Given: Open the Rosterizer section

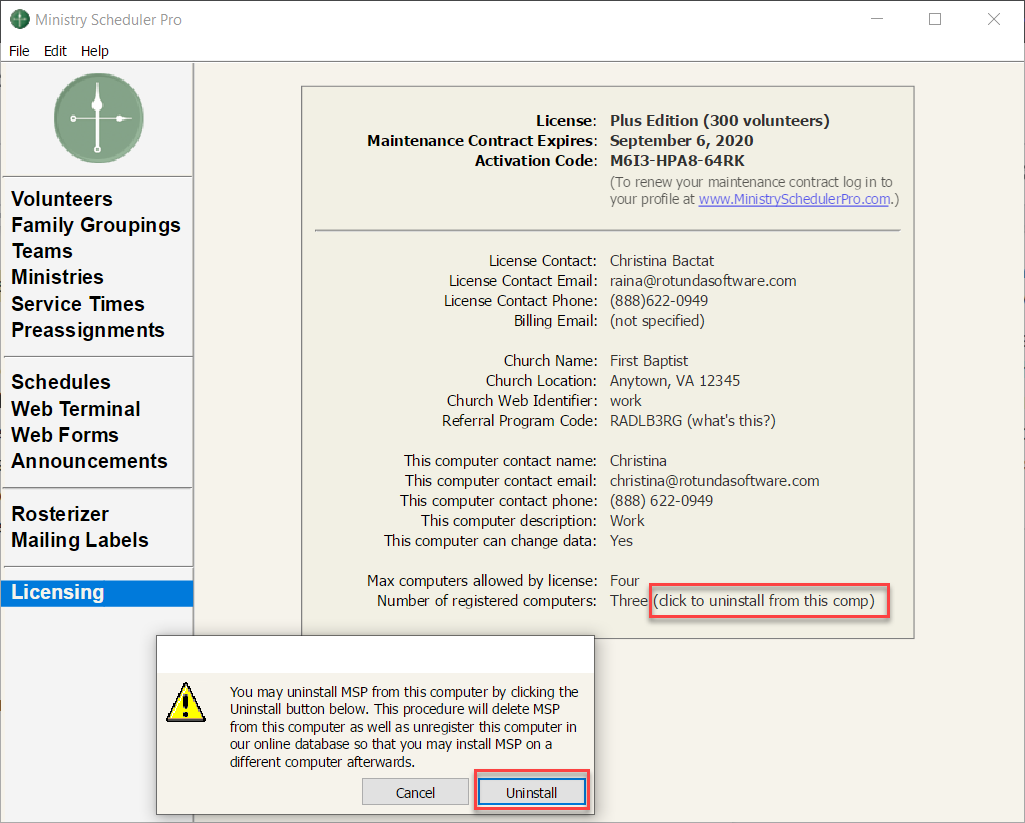Looking at the screenshot, I should coord(60,514).
